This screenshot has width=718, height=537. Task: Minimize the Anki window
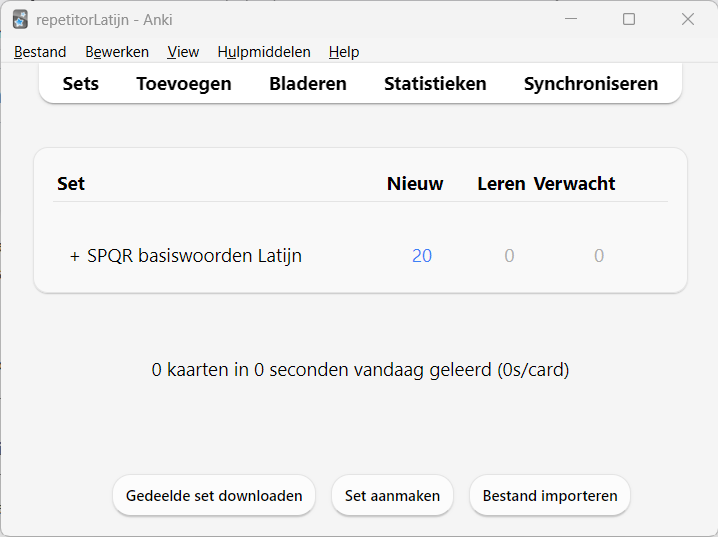[x=571, y=19]
